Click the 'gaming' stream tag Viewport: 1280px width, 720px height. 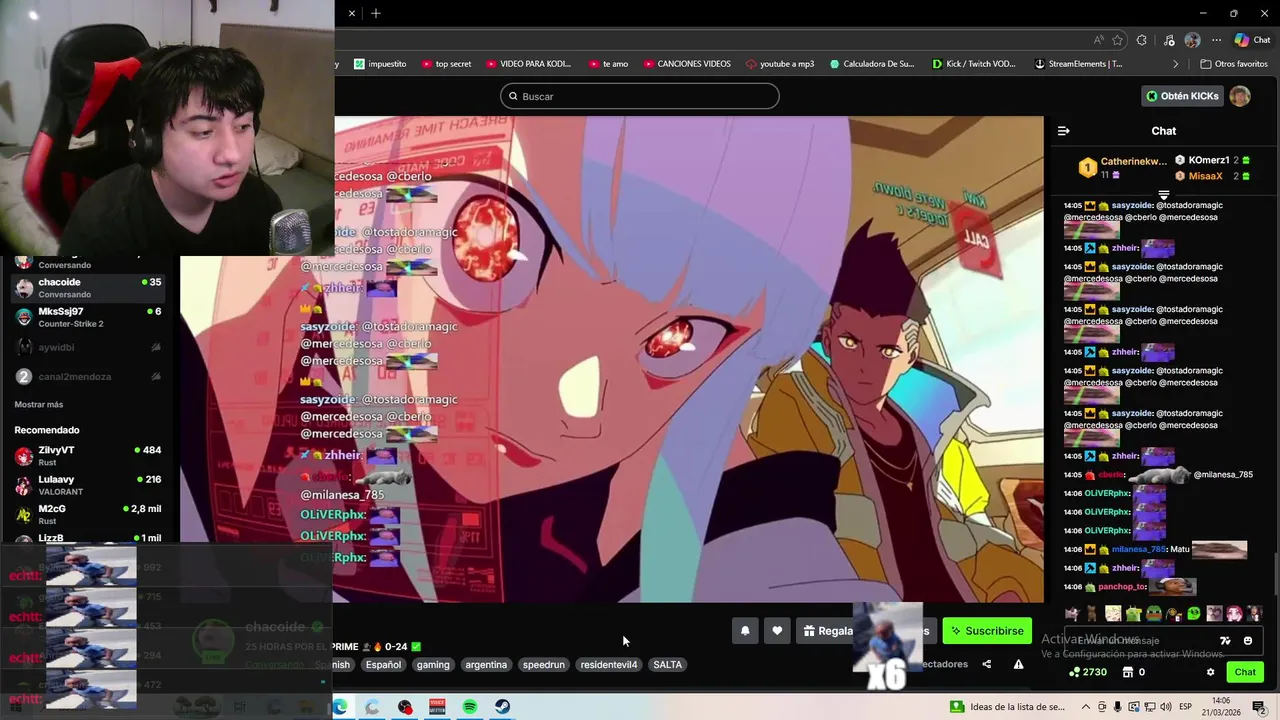coord(433,664)
